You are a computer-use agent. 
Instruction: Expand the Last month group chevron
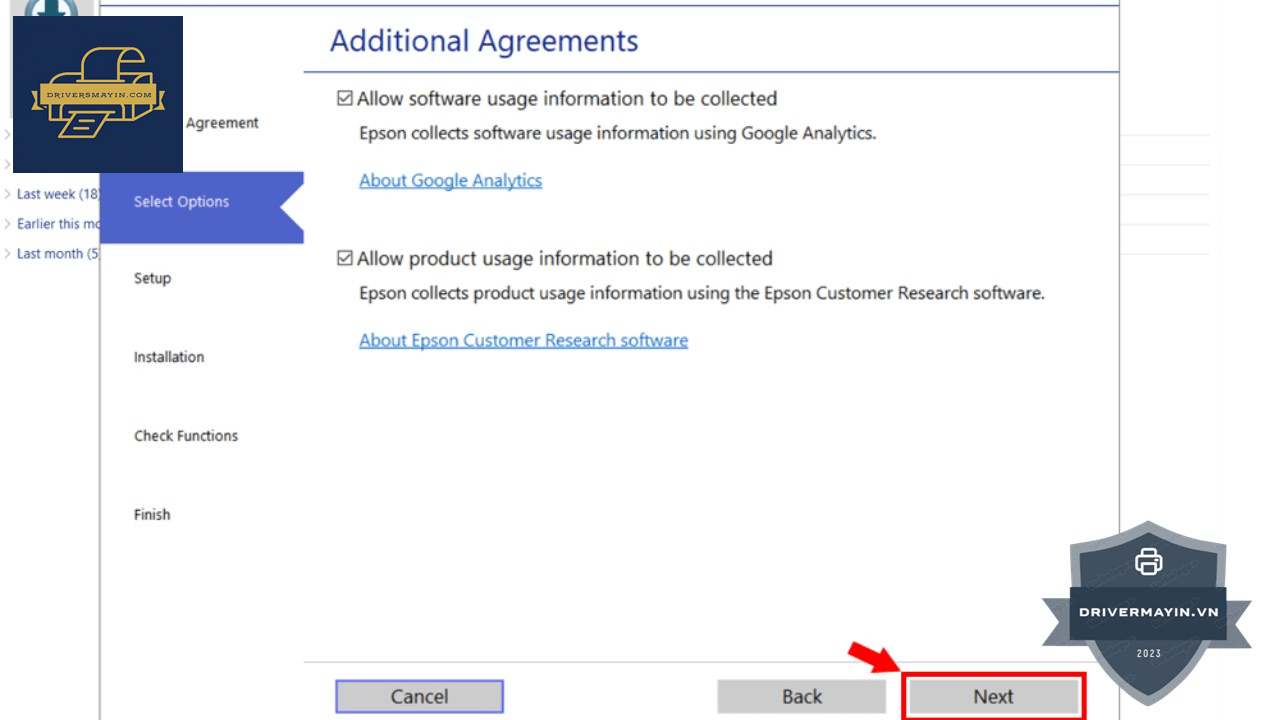(x=8, y=254)
